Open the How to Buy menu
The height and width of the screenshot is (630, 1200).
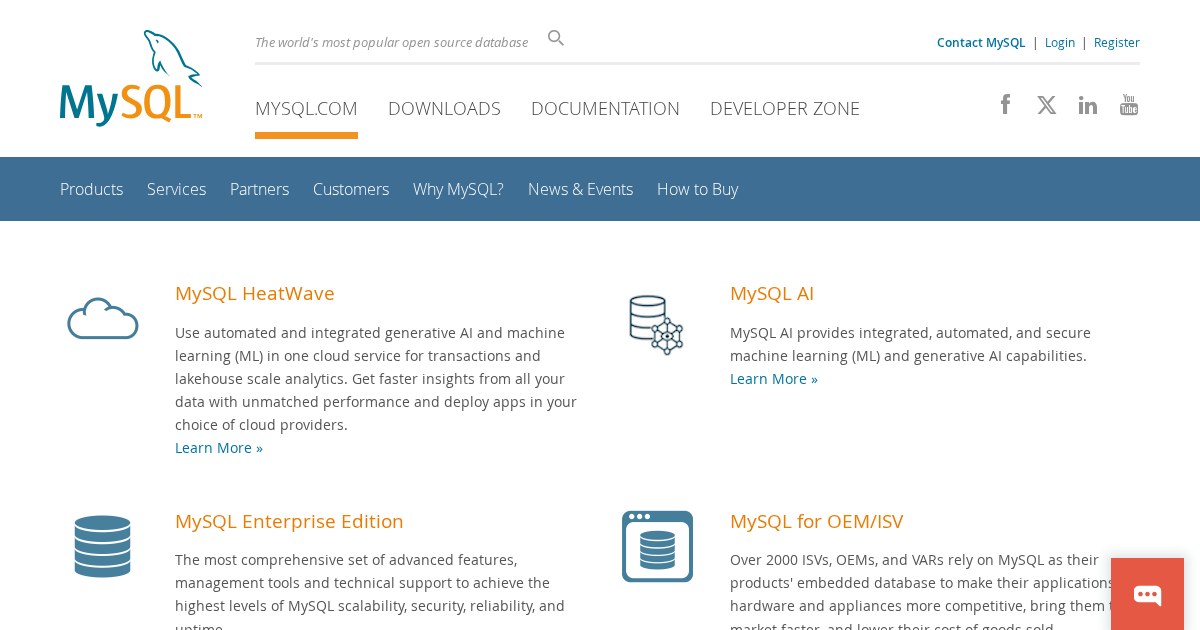click(697, 189)
